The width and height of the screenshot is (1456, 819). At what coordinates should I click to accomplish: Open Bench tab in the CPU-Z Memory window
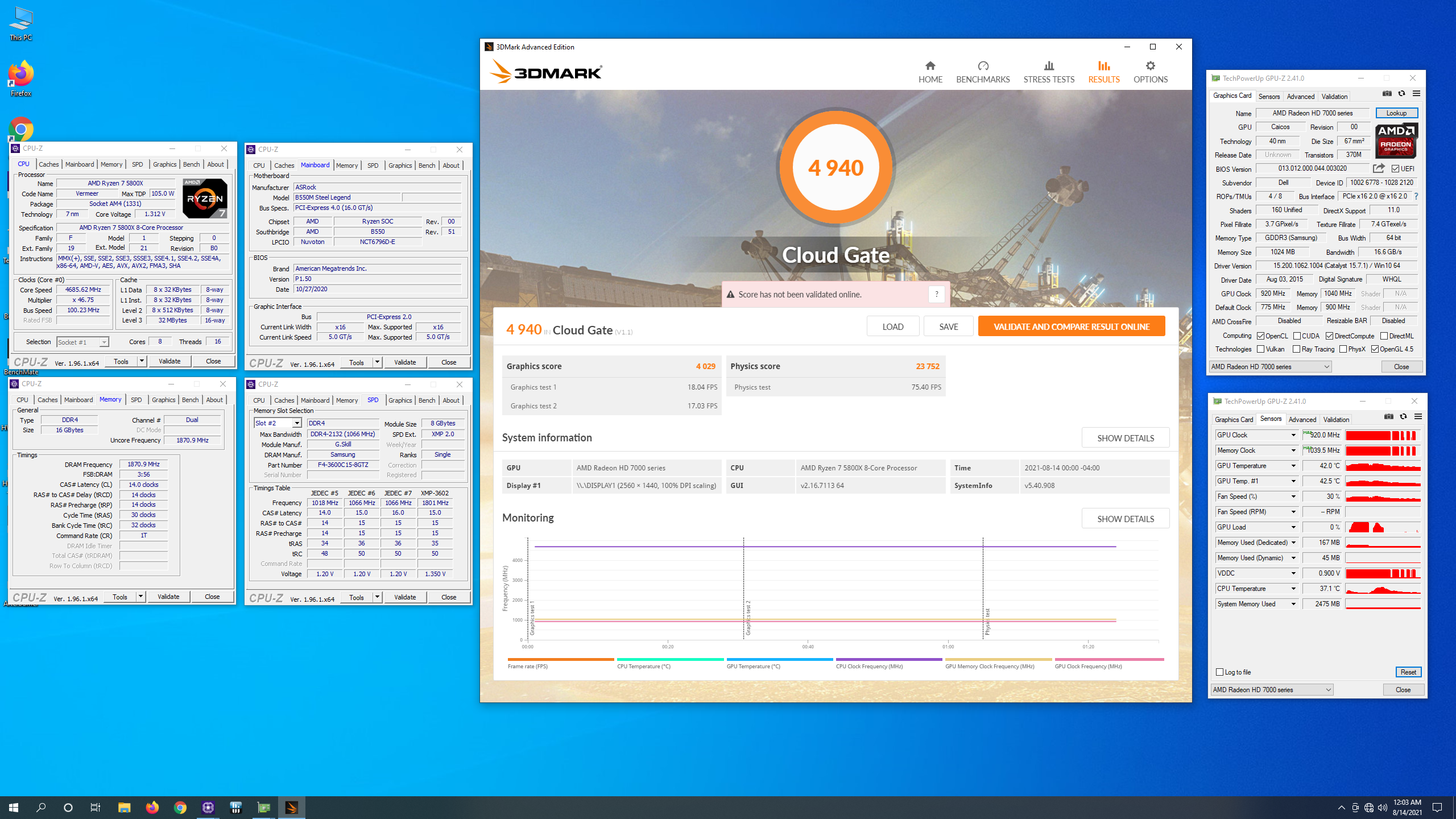click(x=190, y=400)
